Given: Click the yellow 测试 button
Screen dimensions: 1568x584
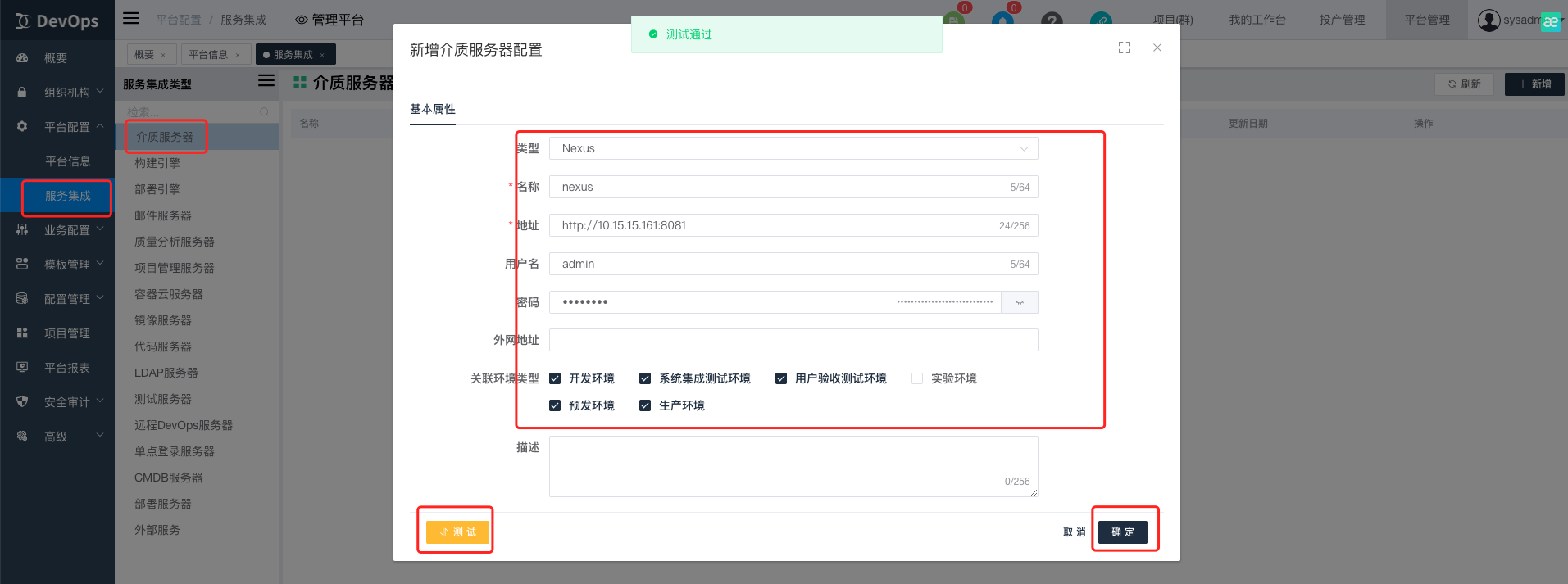Looking at the screenshot, I should pyautogui.click(x=457, y=532).
